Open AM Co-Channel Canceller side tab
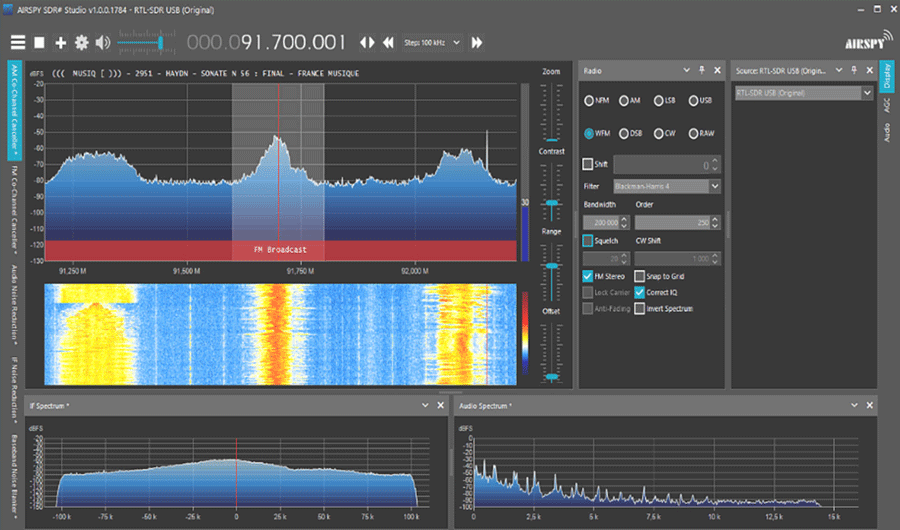Screen dimensions: 900x530 15,110
